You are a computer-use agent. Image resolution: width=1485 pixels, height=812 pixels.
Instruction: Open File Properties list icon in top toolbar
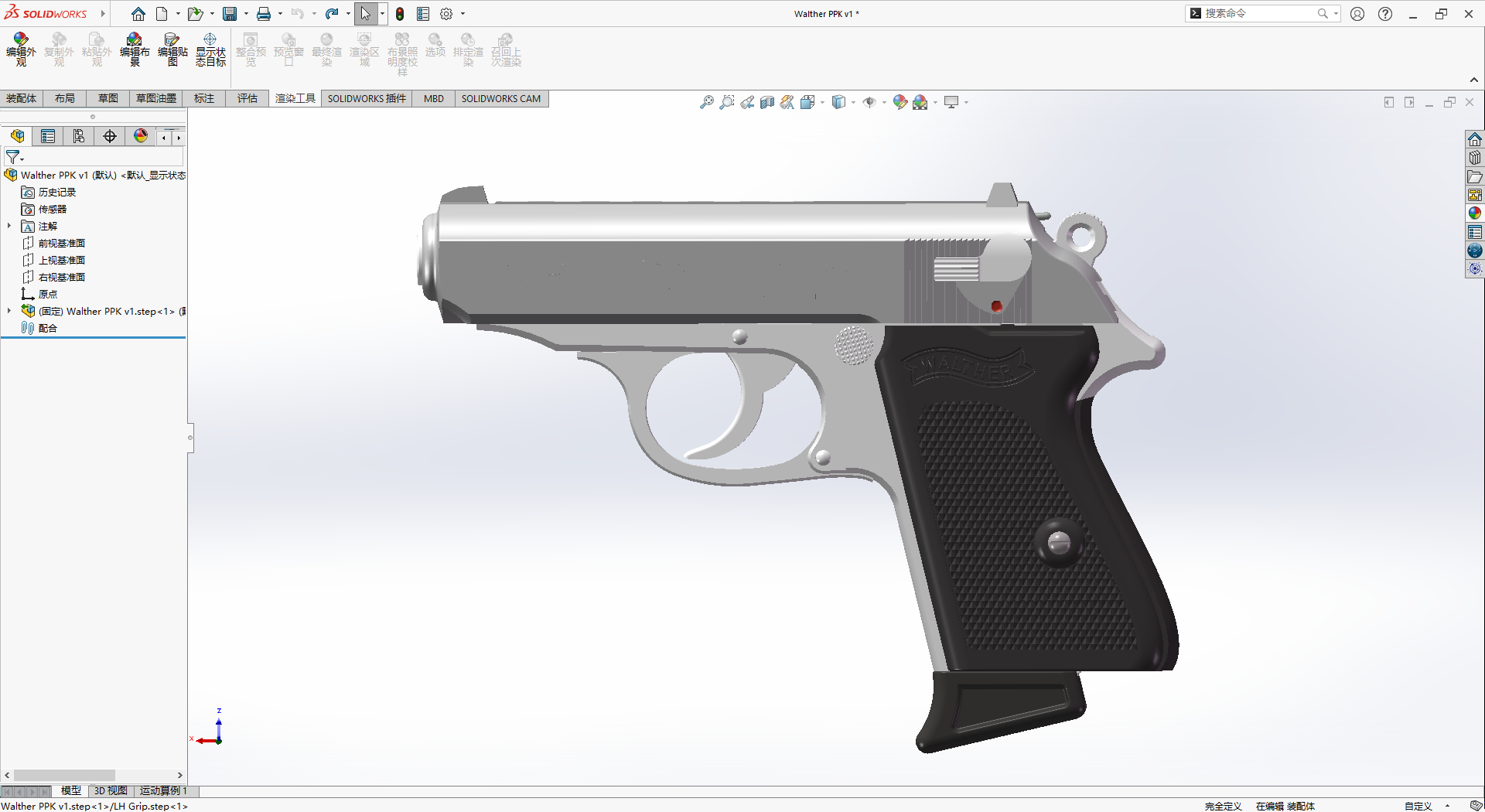pyautogui.click(x=423, y=14)
